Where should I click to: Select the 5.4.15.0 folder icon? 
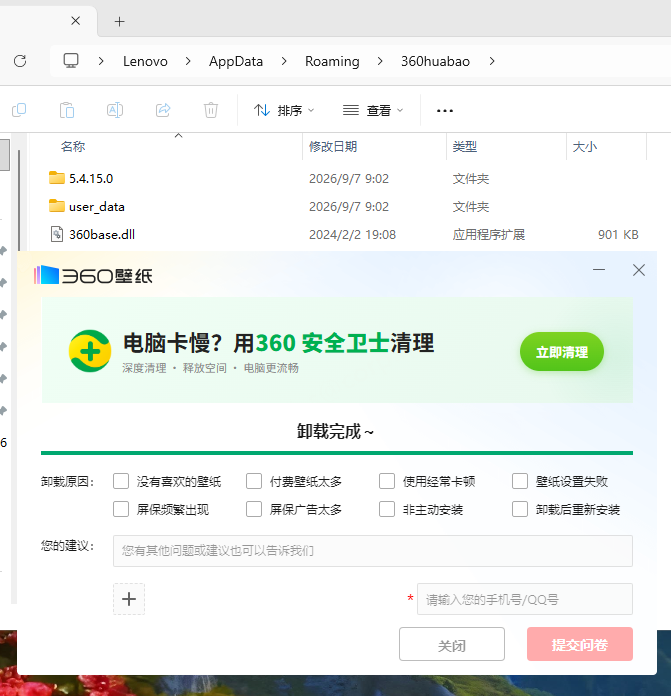click(57, 178)
